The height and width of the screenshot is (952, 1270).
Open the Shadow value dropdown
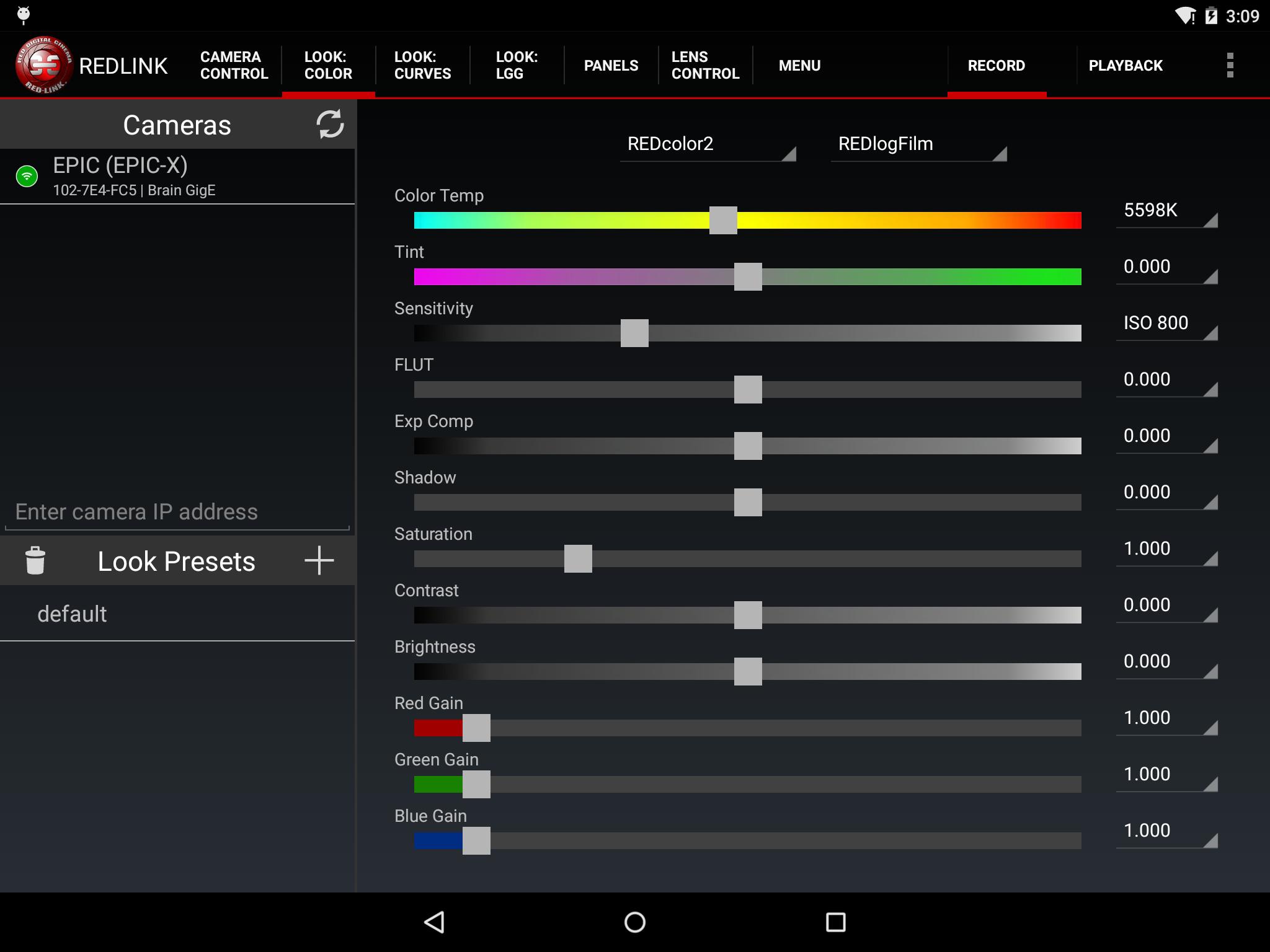(x=1167, y=493)
